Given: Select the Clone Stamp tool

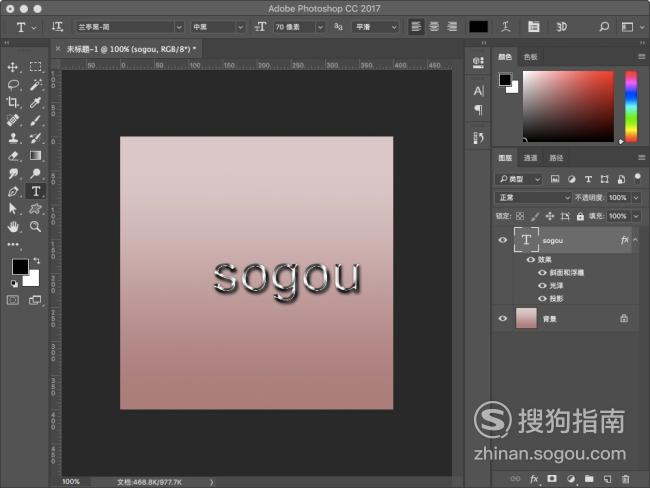Looking at the screenshot, I should 13,138.
